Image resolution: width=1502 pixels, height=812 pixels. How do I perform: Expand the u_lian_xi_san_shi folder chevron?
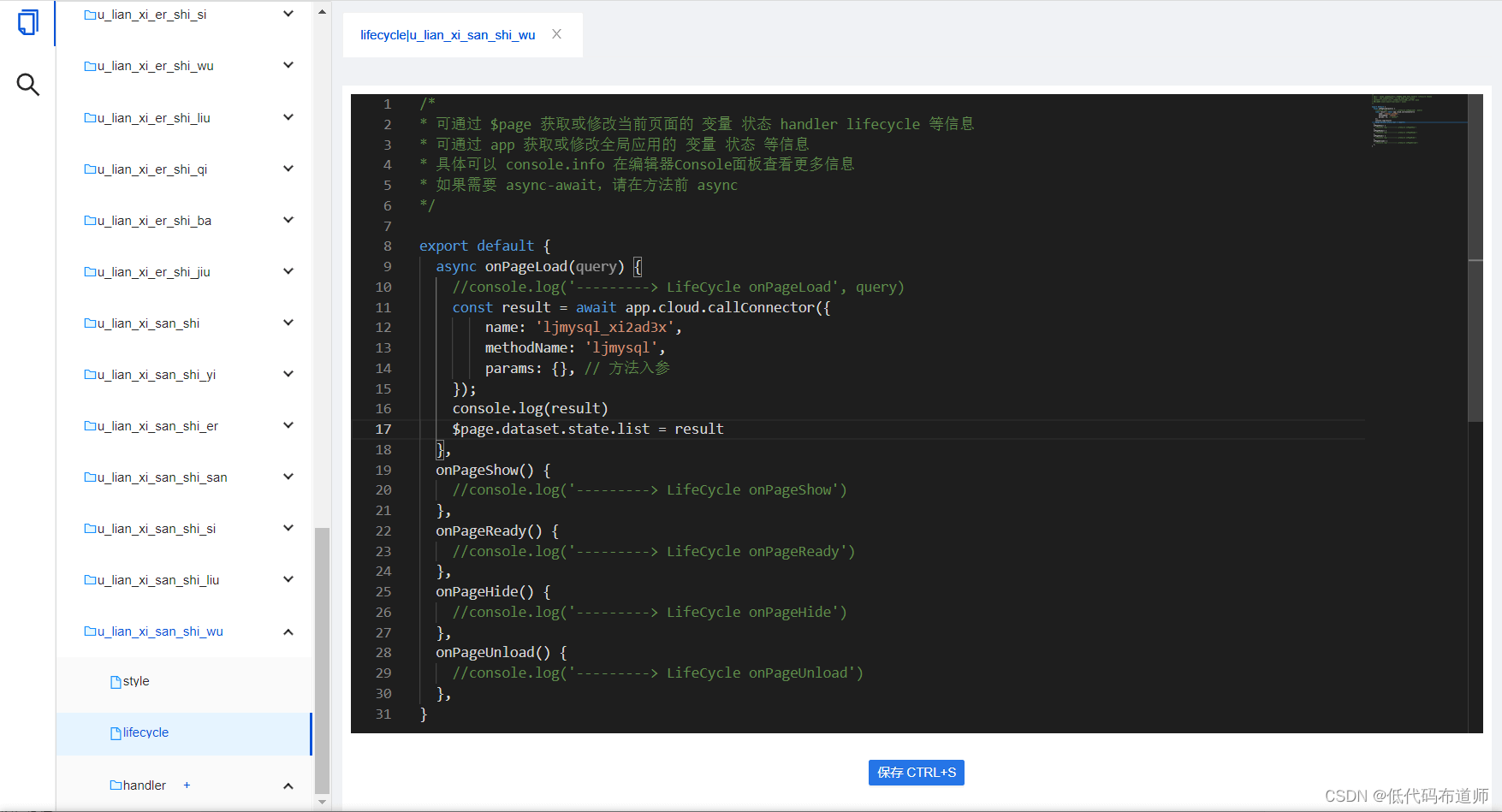pos(288,323)
